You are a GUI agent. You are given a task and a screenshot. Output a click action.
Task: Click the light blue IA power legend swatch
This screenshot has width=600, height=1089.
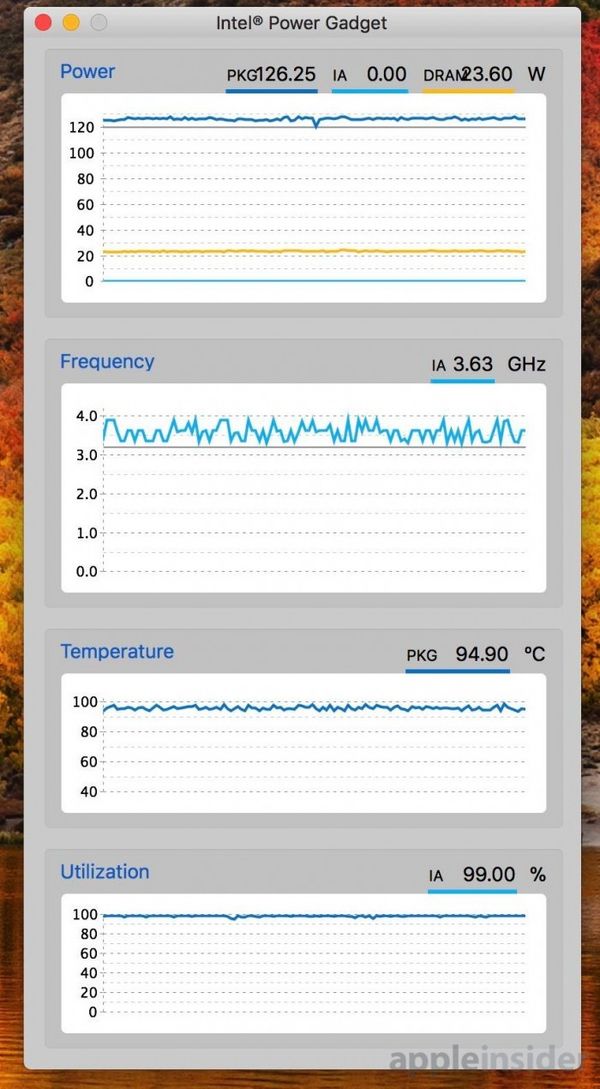369,91
